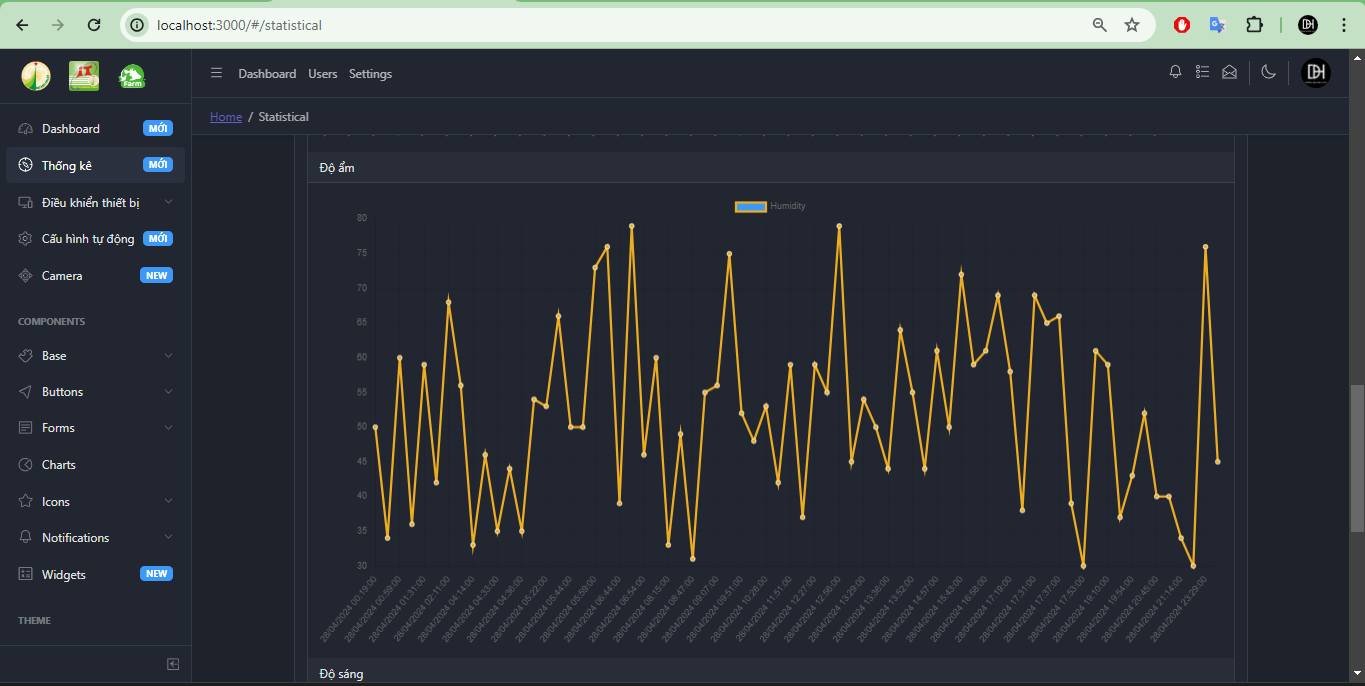Screen dimensions: 1365x686
Task: Click the round yellow logo in sidebar
Action: (36, 75)
